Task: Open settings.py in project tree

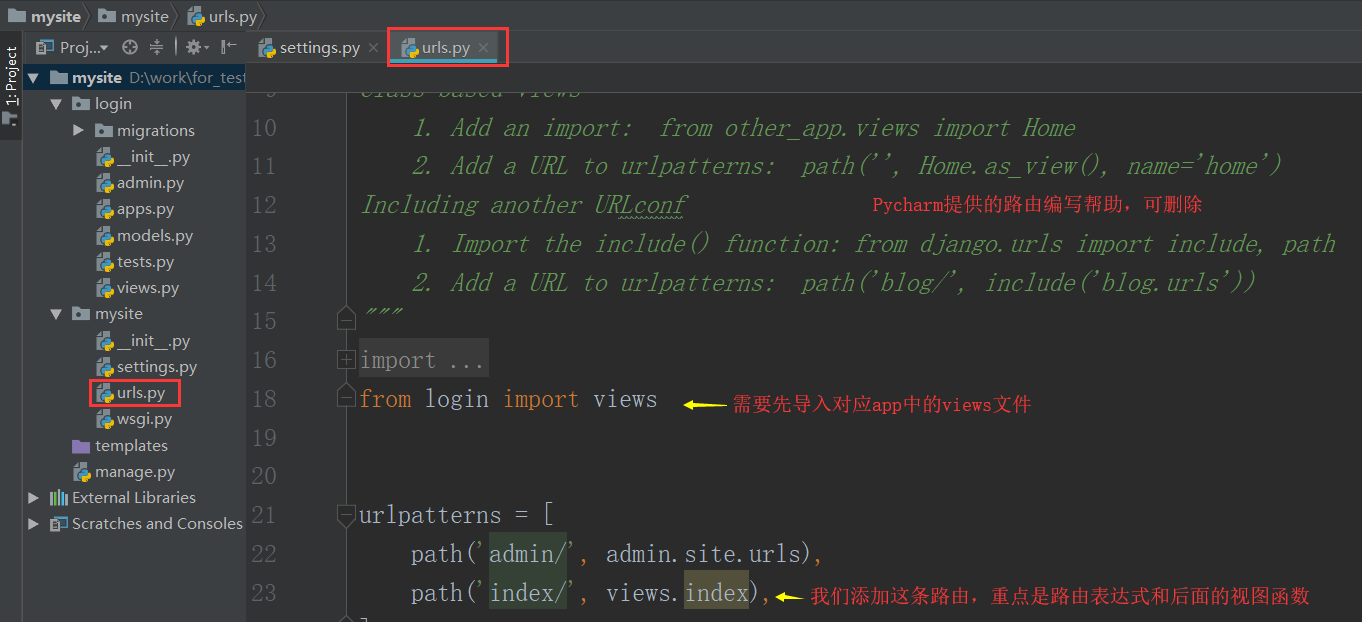Action: tap(147, 367)
